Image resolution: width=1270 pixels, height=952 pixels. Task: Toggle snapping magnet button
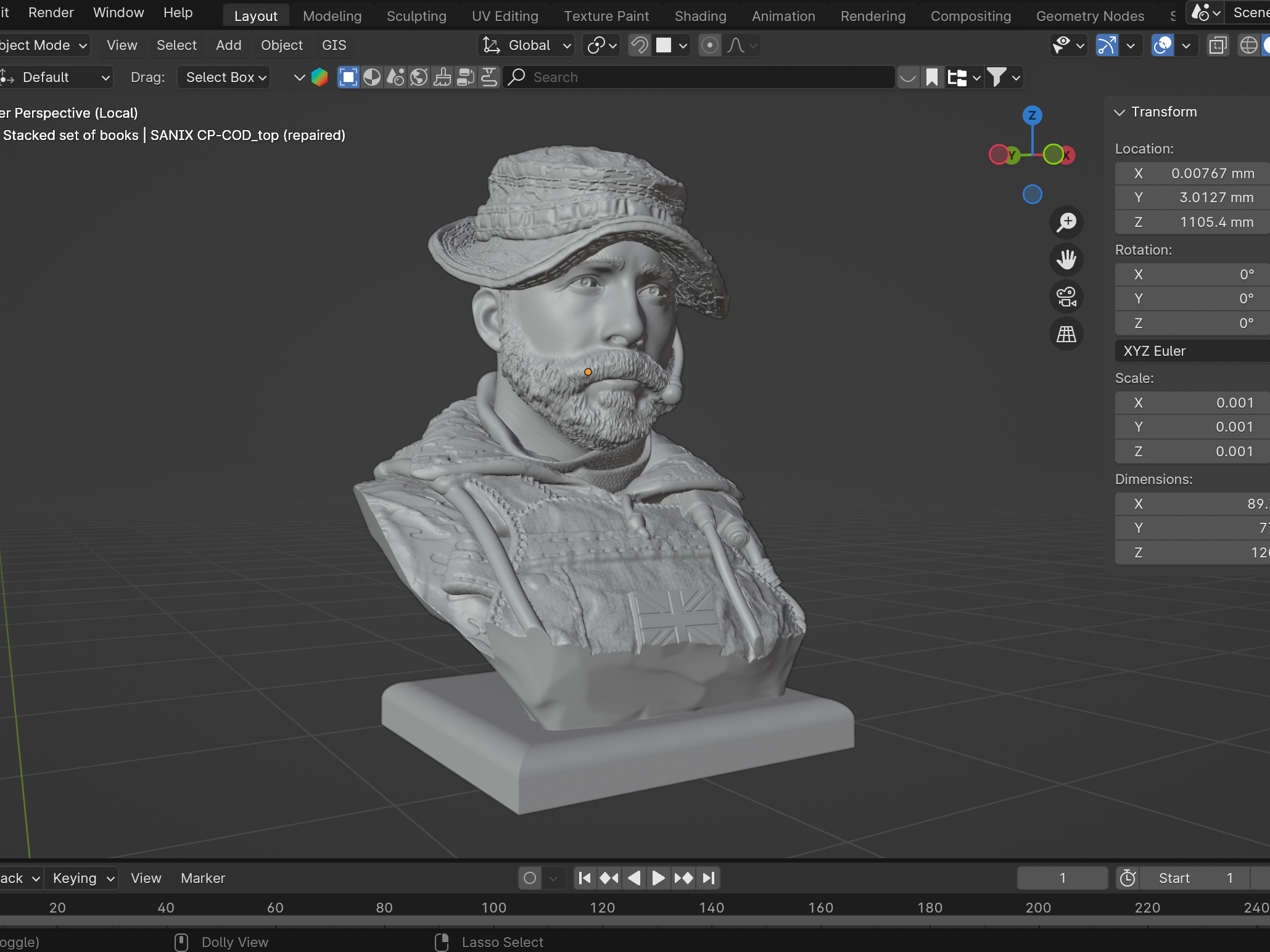[640, 45]
